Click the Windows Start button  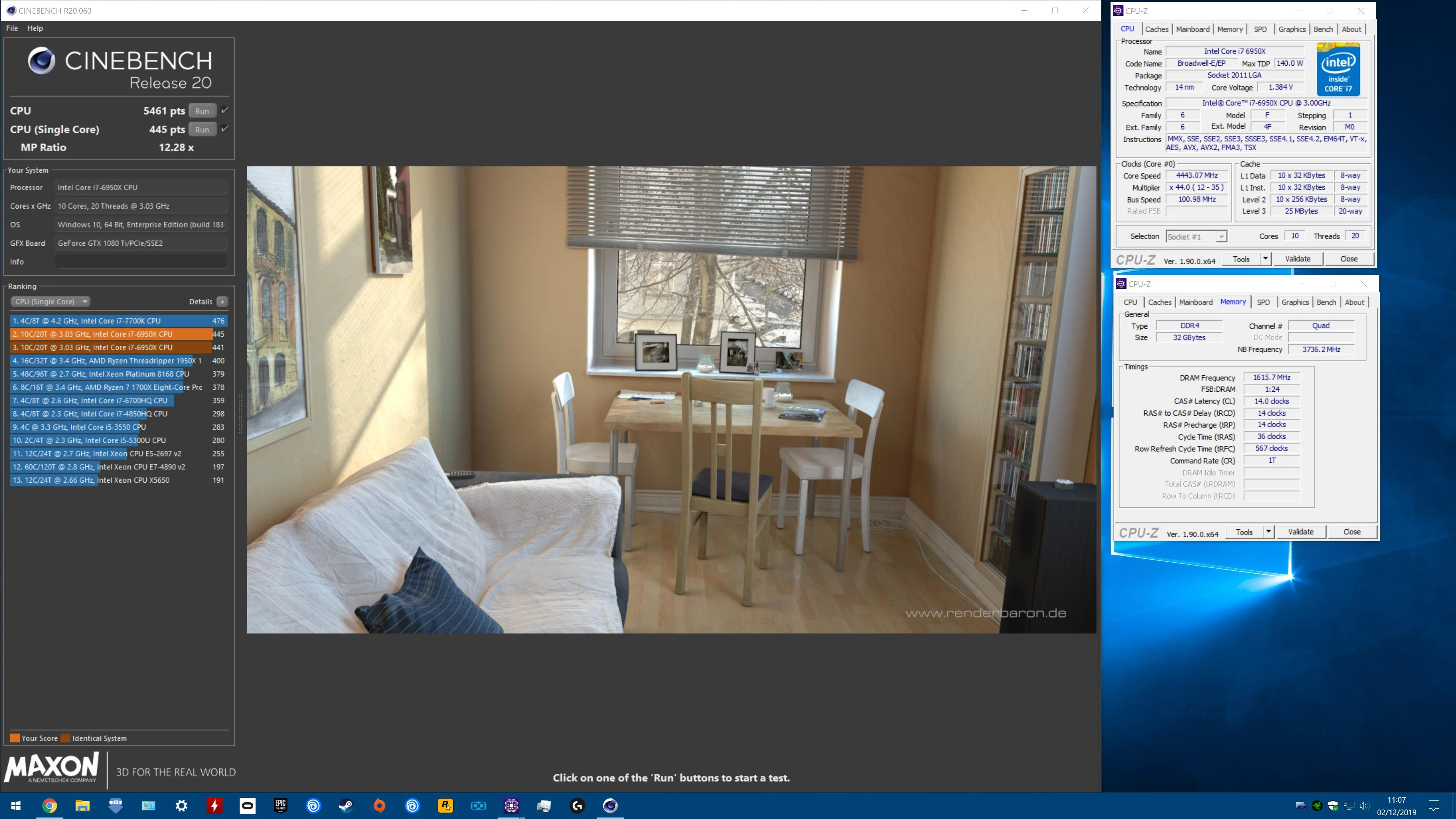point(16,805)
